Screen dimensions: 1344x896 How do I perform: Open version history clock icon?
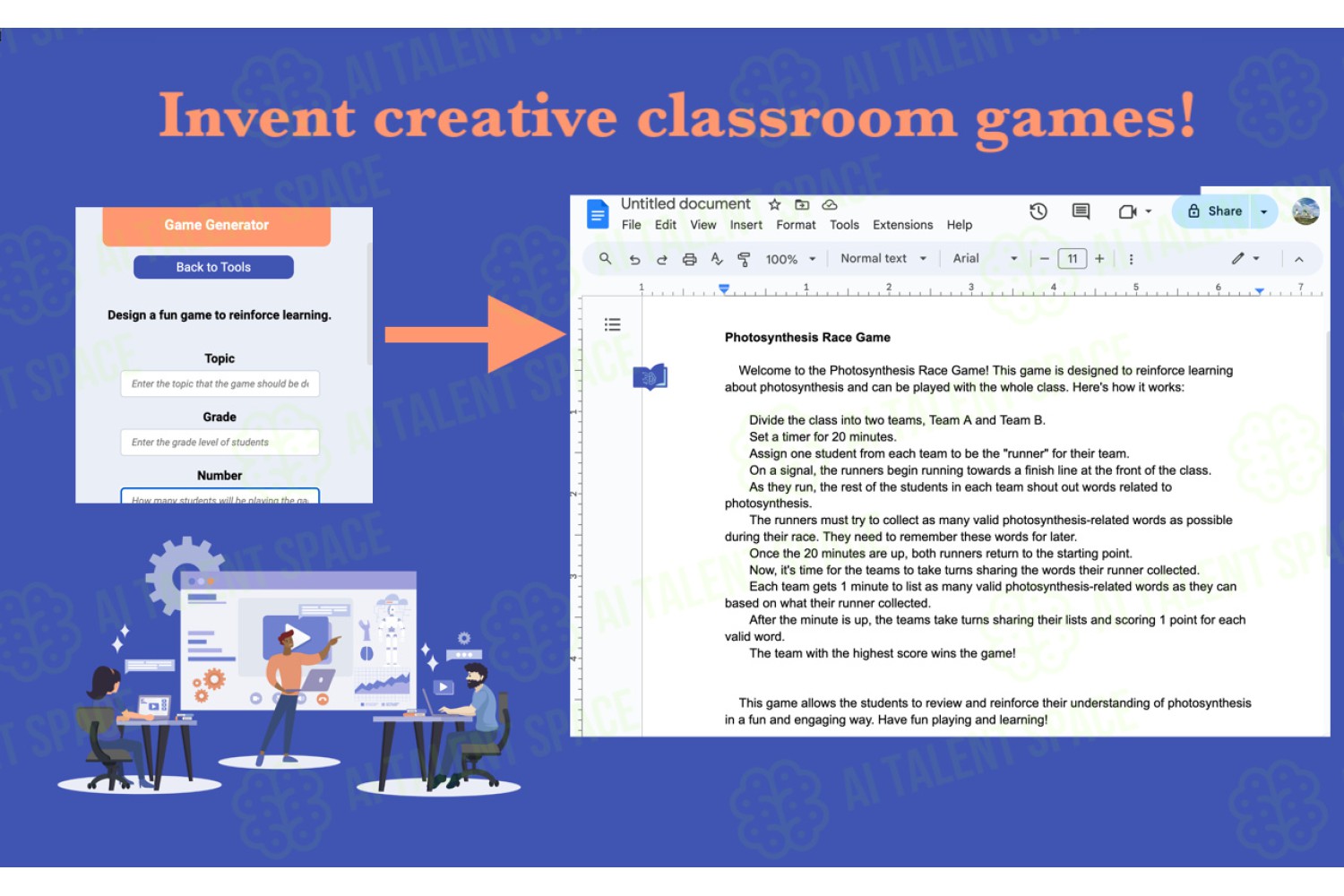[1038, 211]
